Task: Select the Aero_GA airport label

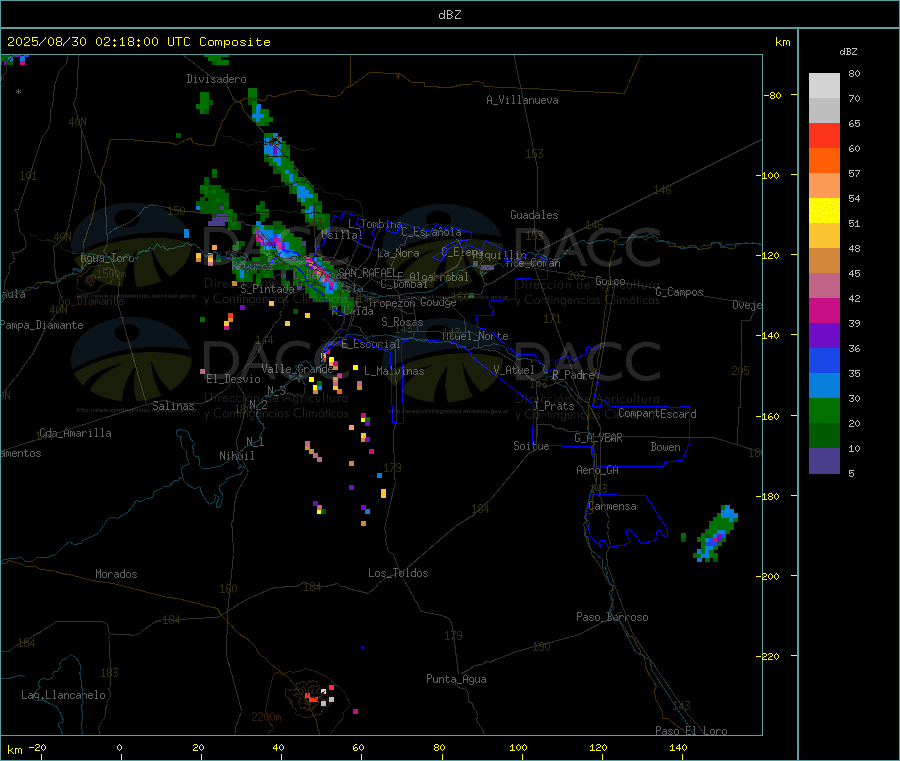Action: (x=598, y=470)
